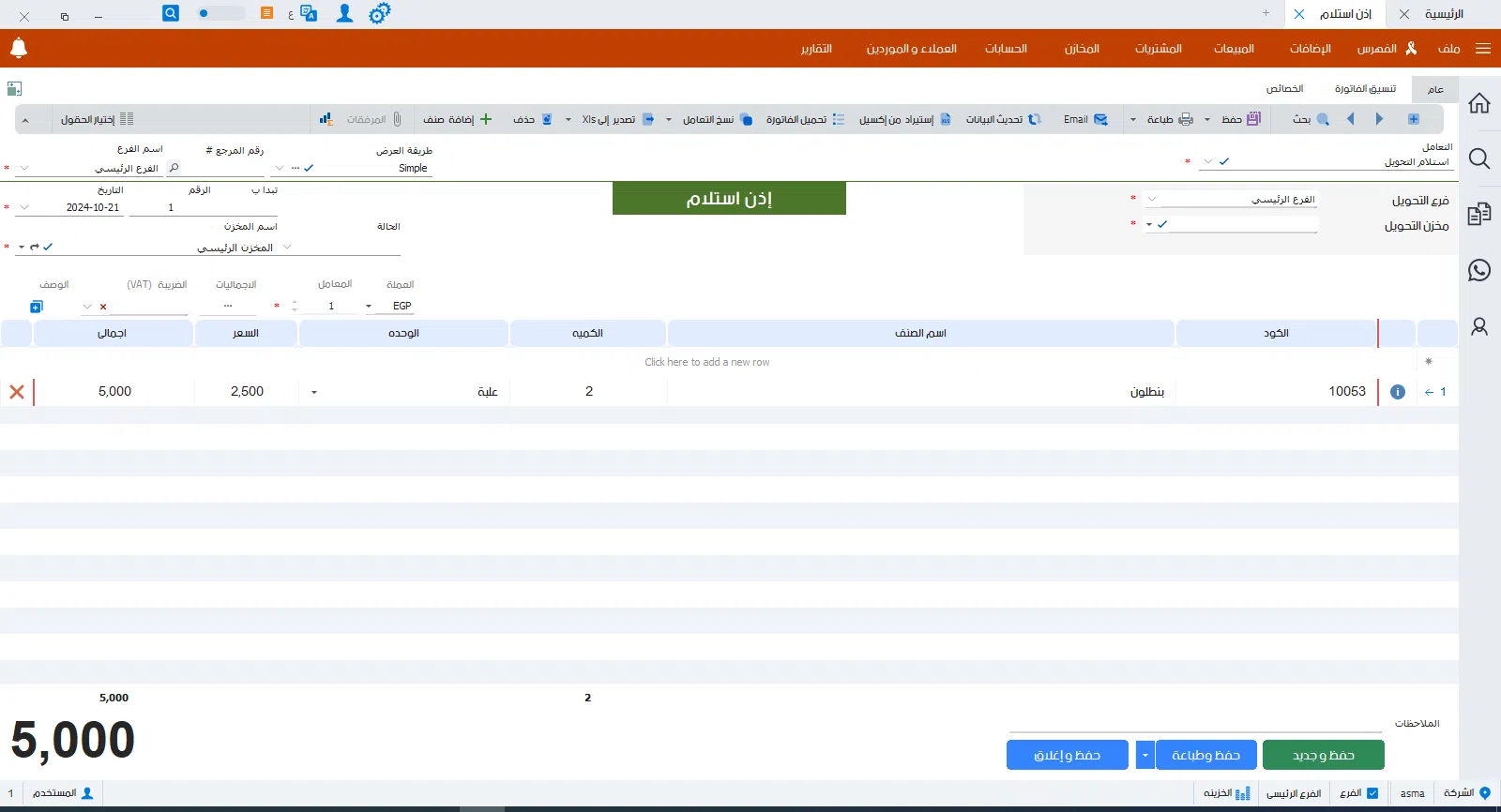The height and width of the screenshot is (812, 1501).
Task: Go to next record arrow
Action: 1379,119
